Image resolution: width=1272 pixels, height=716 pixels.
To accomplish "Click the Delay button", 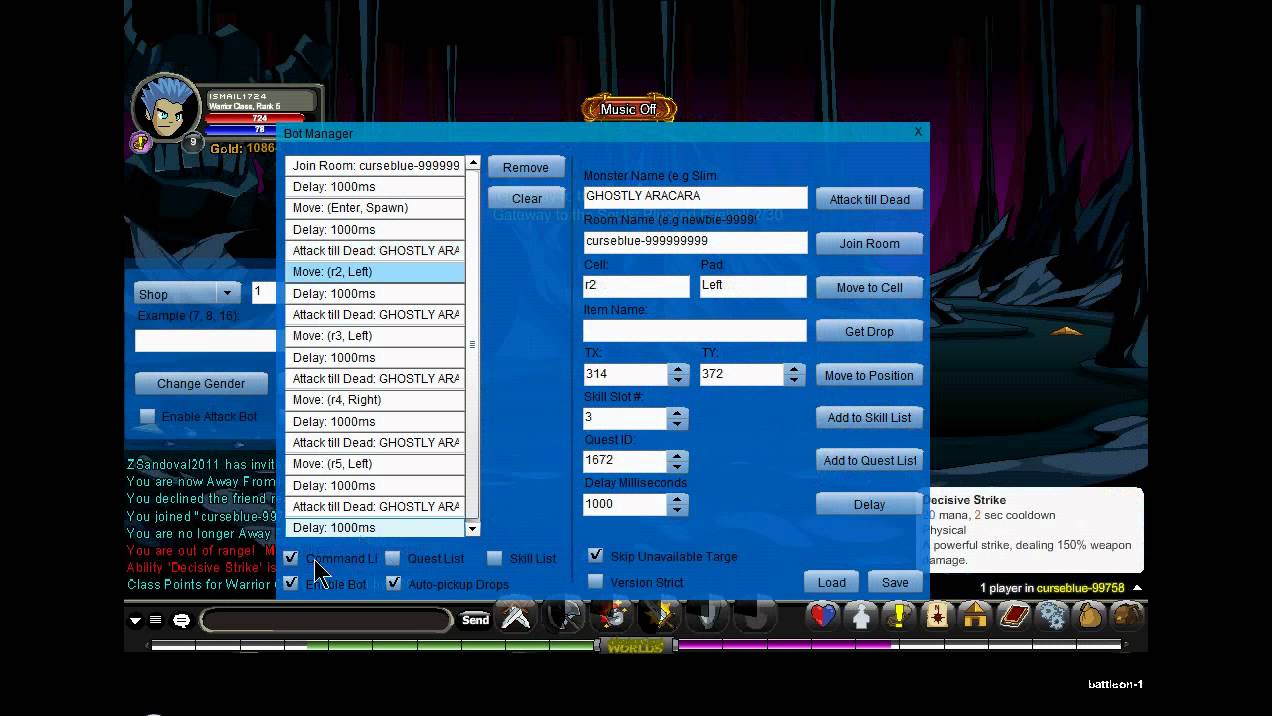I will tap(869, 504).
